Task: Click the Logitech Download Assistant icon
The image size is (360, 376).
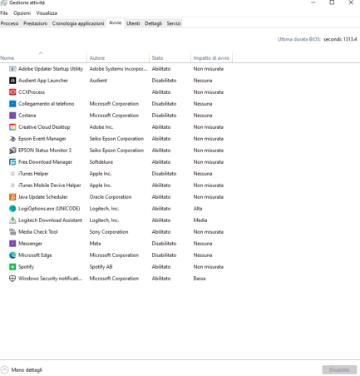Action: point(12,220)
